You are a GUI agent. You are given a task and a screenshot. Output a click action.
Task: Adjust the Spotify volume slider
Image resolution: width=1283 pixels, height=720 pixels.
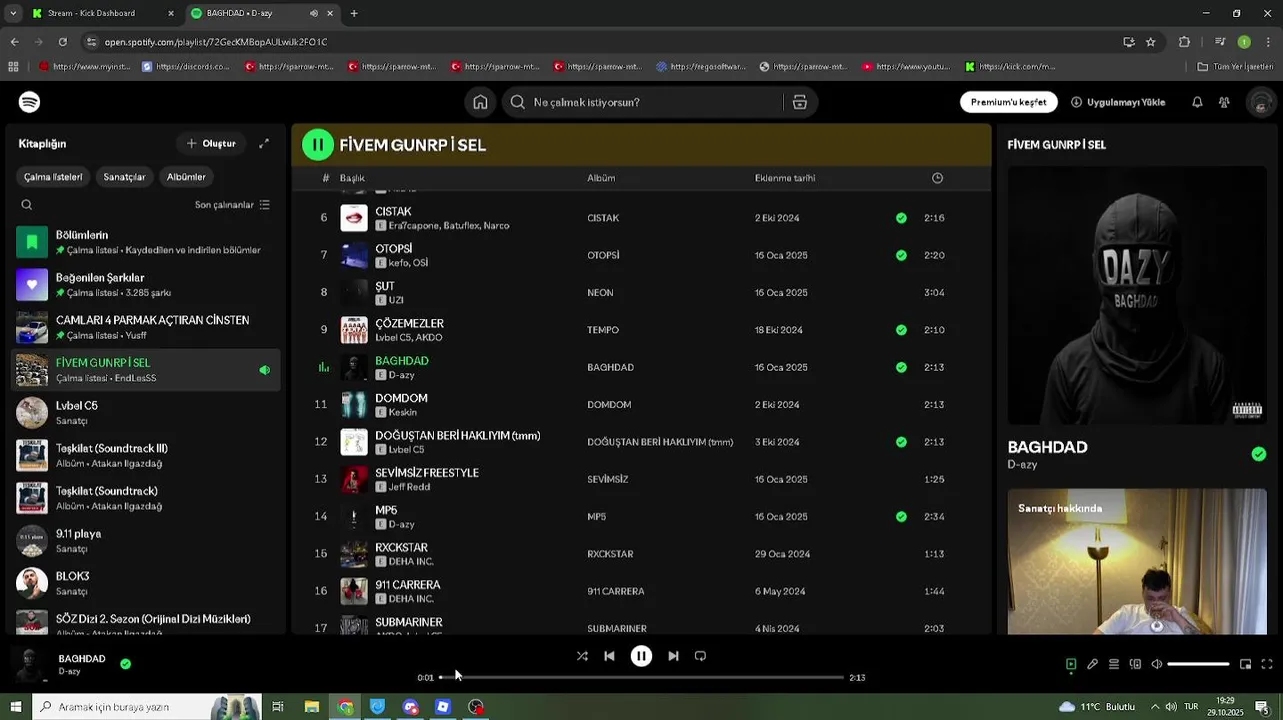pyautogui.click(x=1198, y=664)
